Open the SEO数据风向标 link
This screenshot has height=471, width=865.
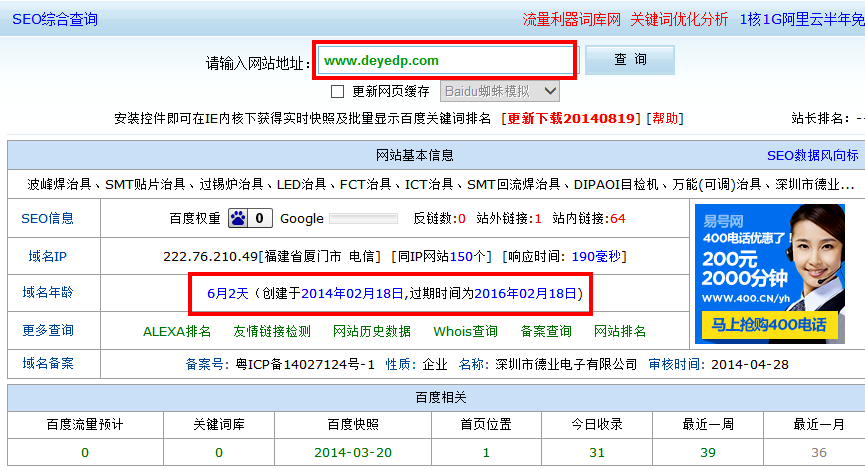[813, 156]
